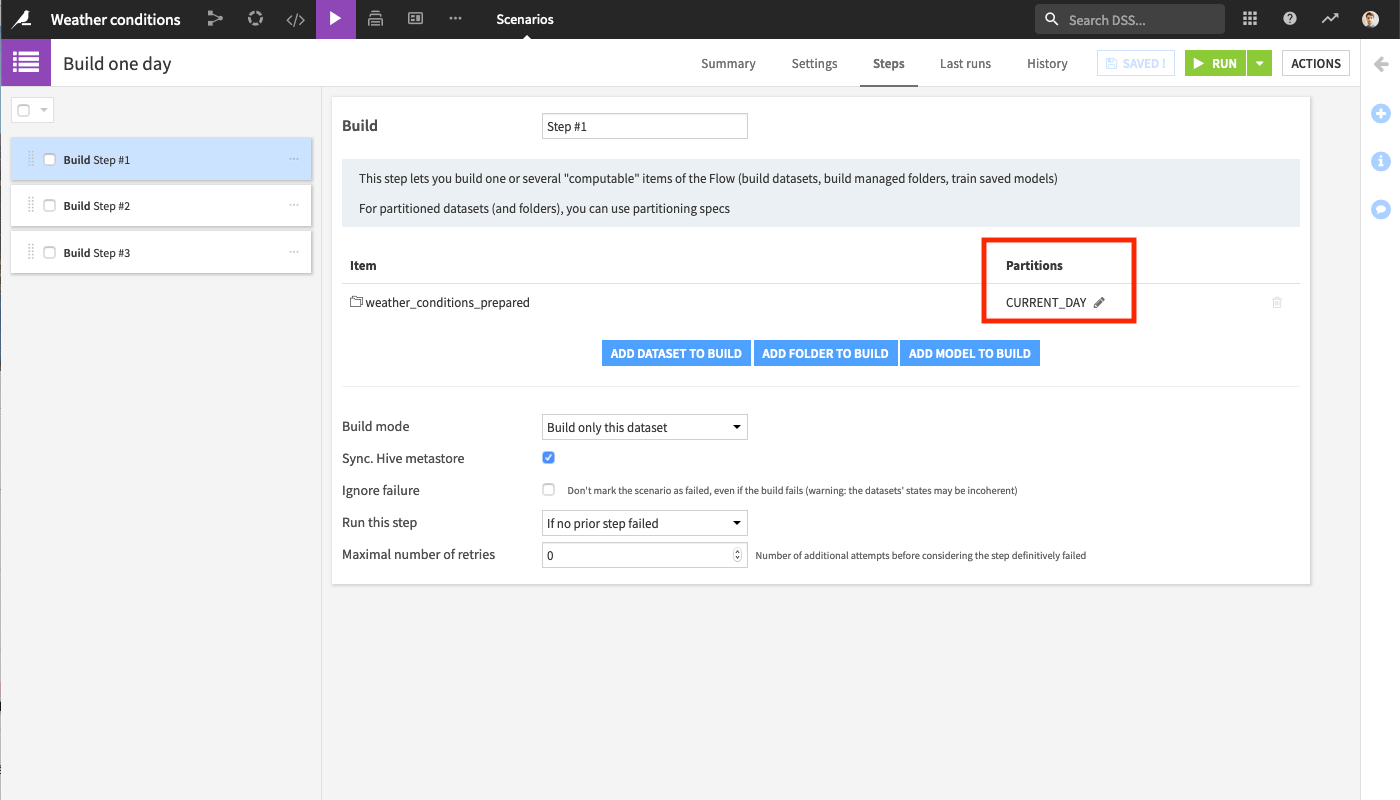The height and width of the screenshot is (800, 1400).
Task: Open Build Step #1 options ellipsis
Action: tap(294, 159)
